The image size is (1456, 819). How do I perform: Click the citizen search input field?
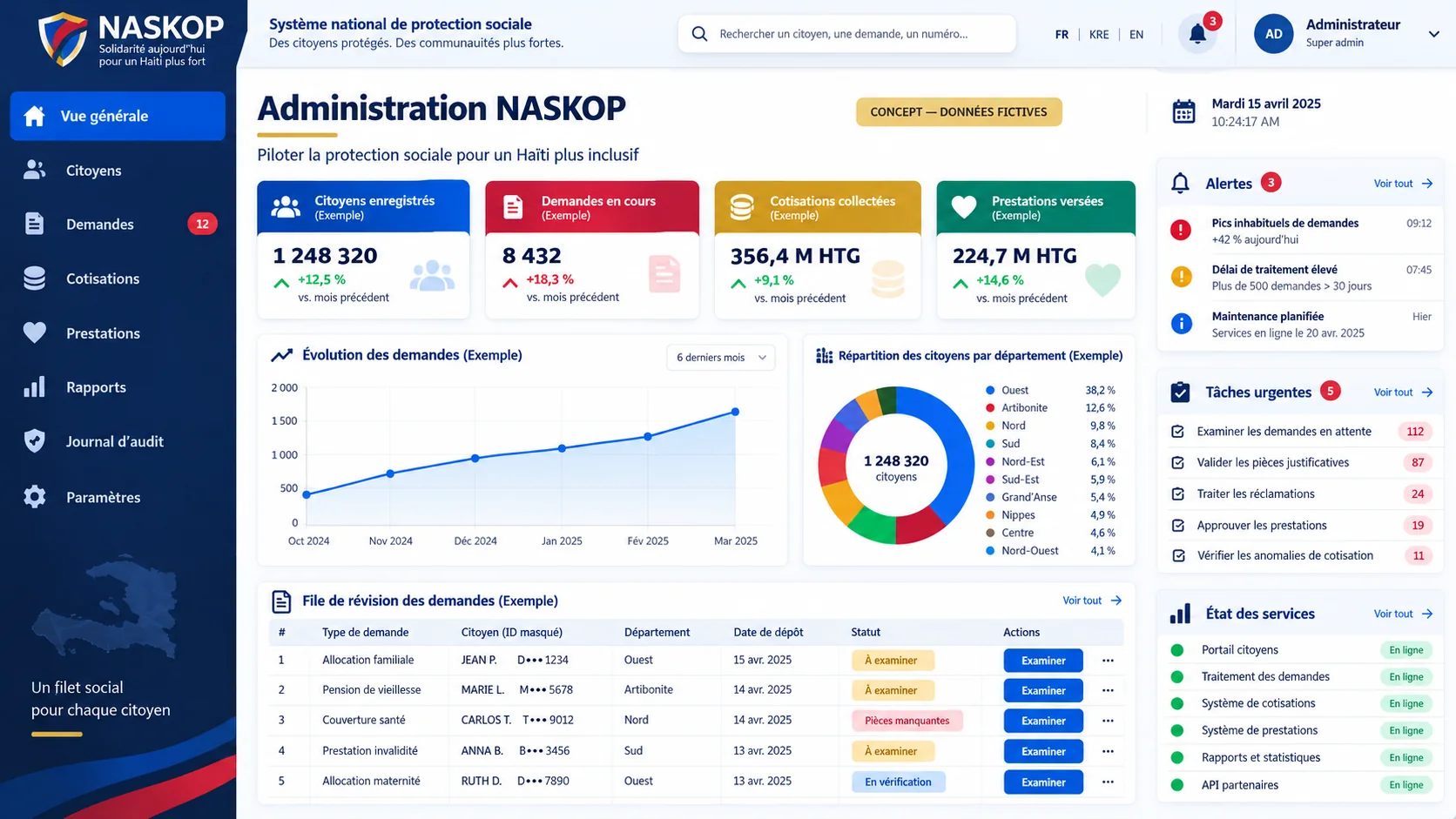pos(847,34)
